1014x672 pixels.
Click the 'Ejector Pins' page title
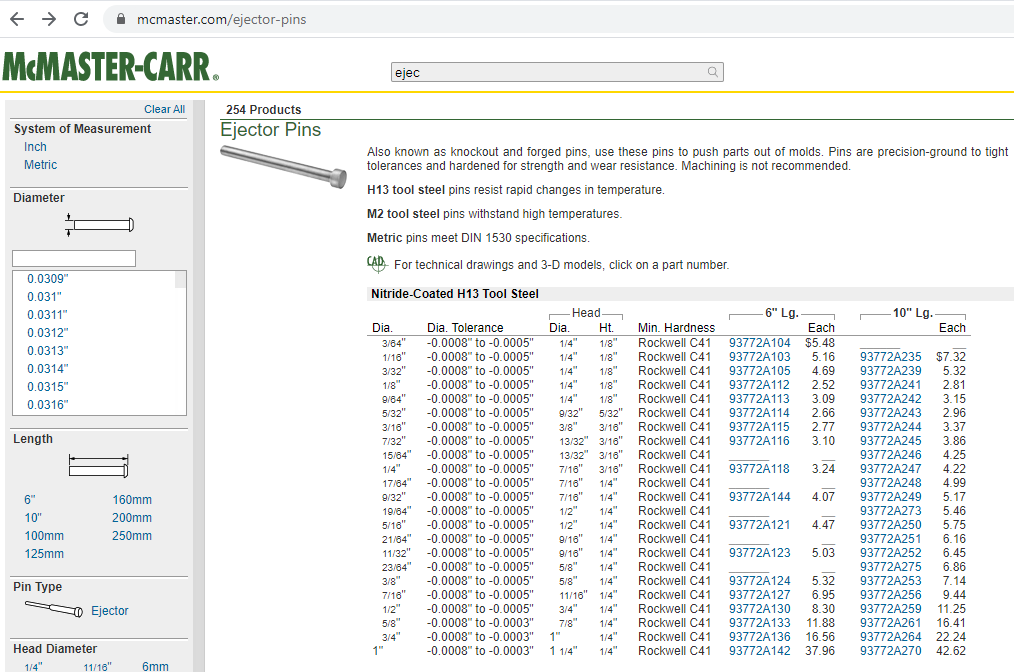click(271, 130)
